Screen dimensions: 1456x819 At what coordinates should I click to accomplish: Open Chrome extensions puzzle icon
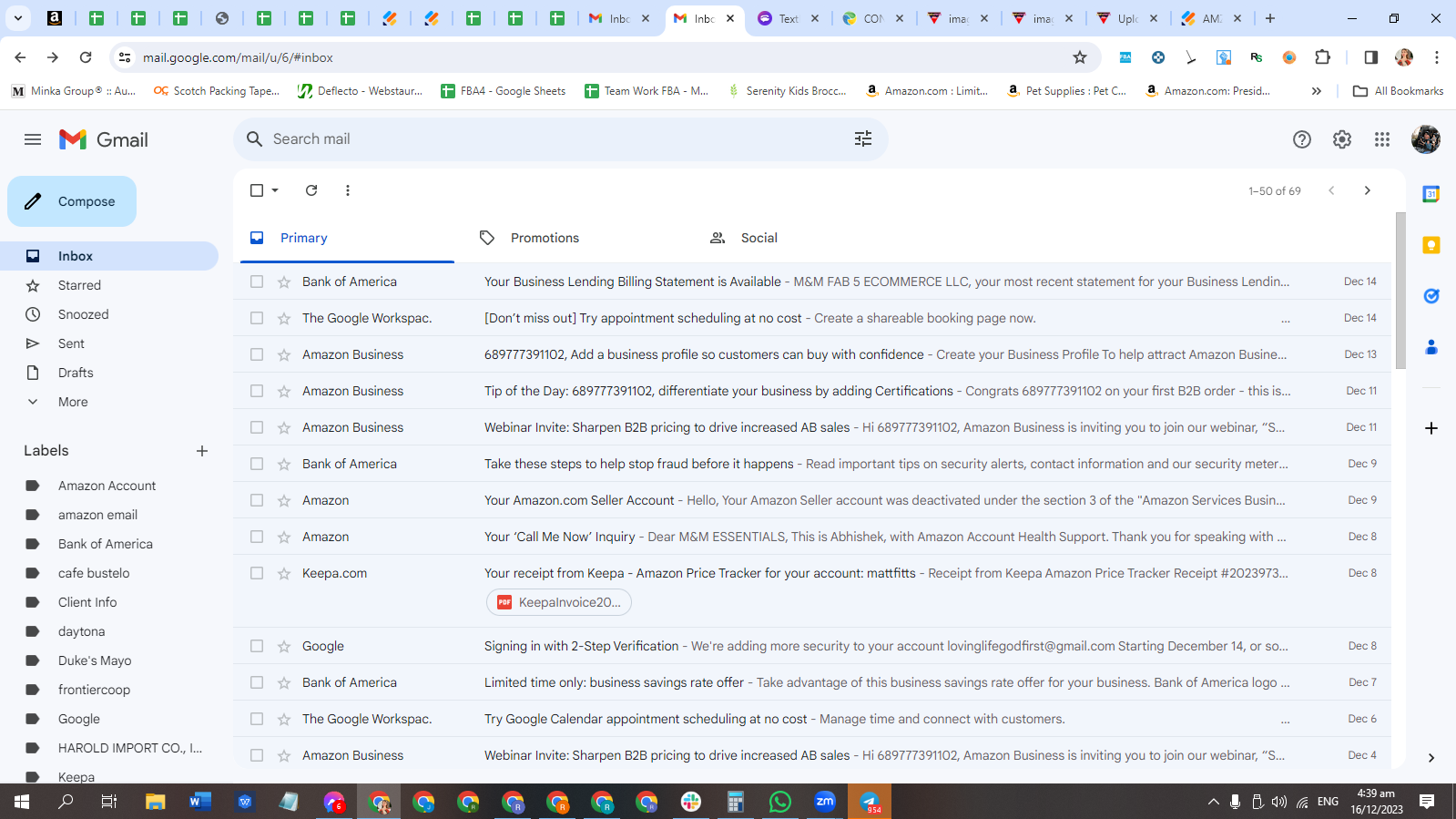[1323, 57]
